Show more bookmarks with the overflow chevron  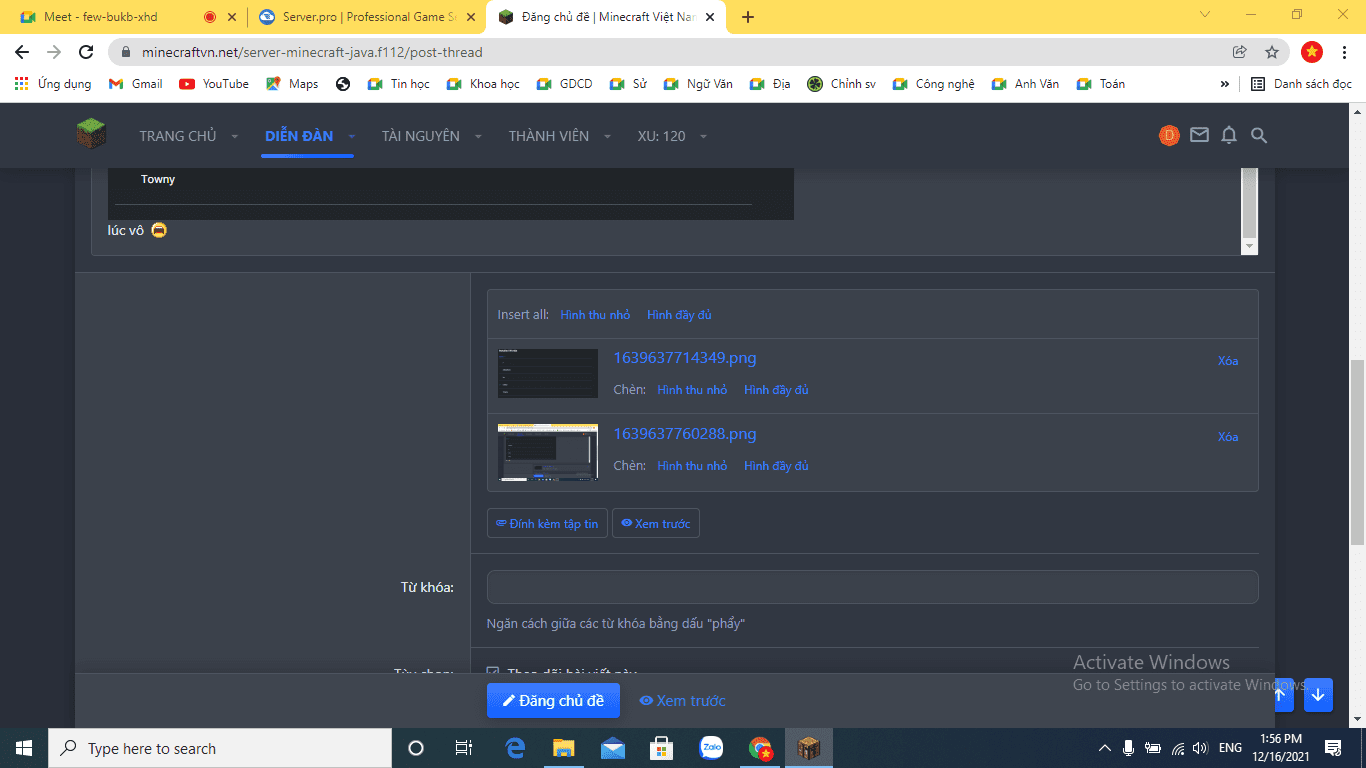tap(1225, 84)
